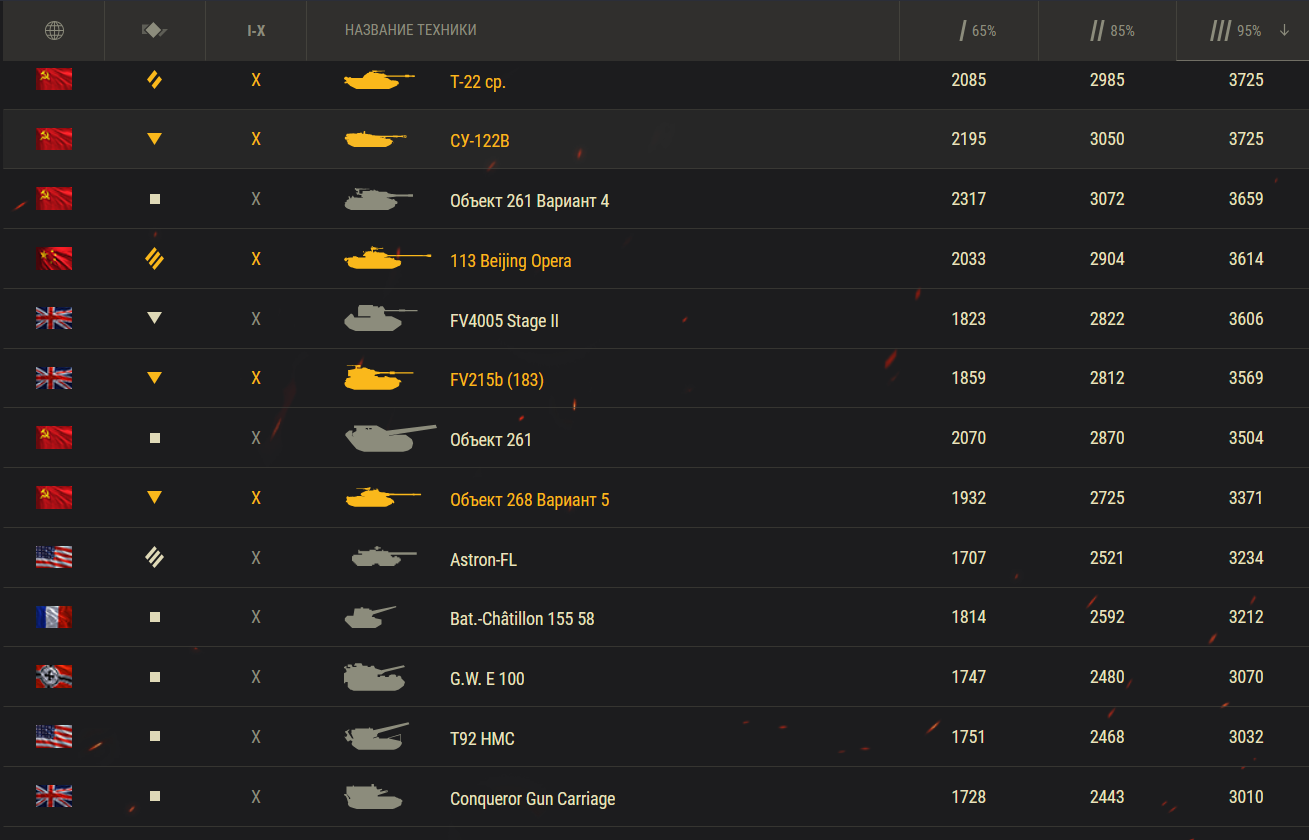Click the 113 Beijing Opera tank silhouette
1309x840 pixels.
coord(385,260)
